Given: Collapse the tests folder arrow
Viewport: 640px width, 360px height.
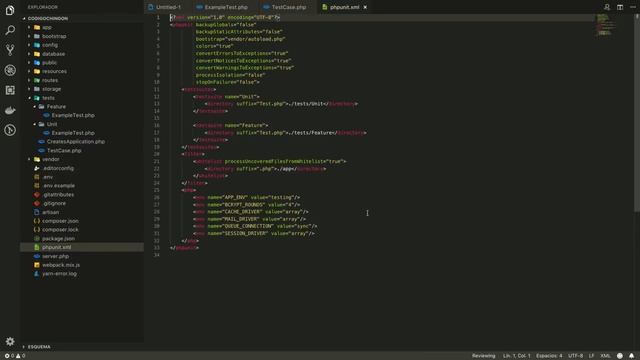Looking at the screenshot, I should click(29, 98).
